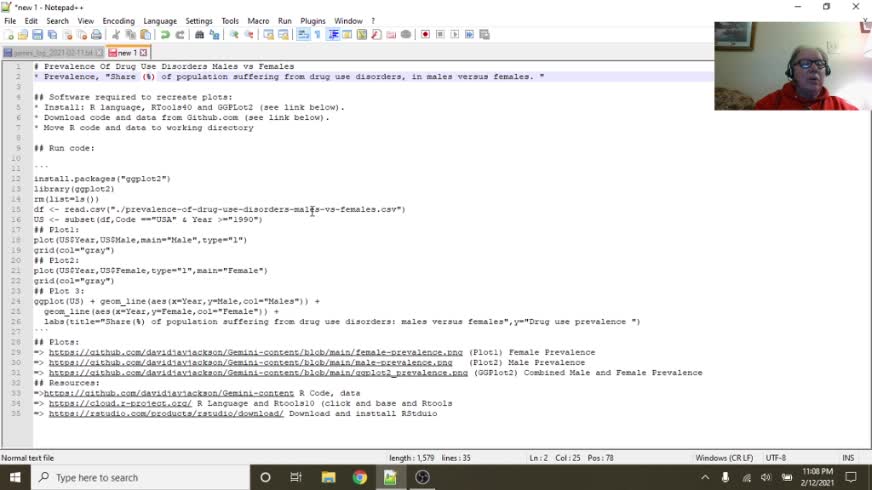Close the new 1 tab
Screen dimensions: 872x490
[x=143, y=52]
